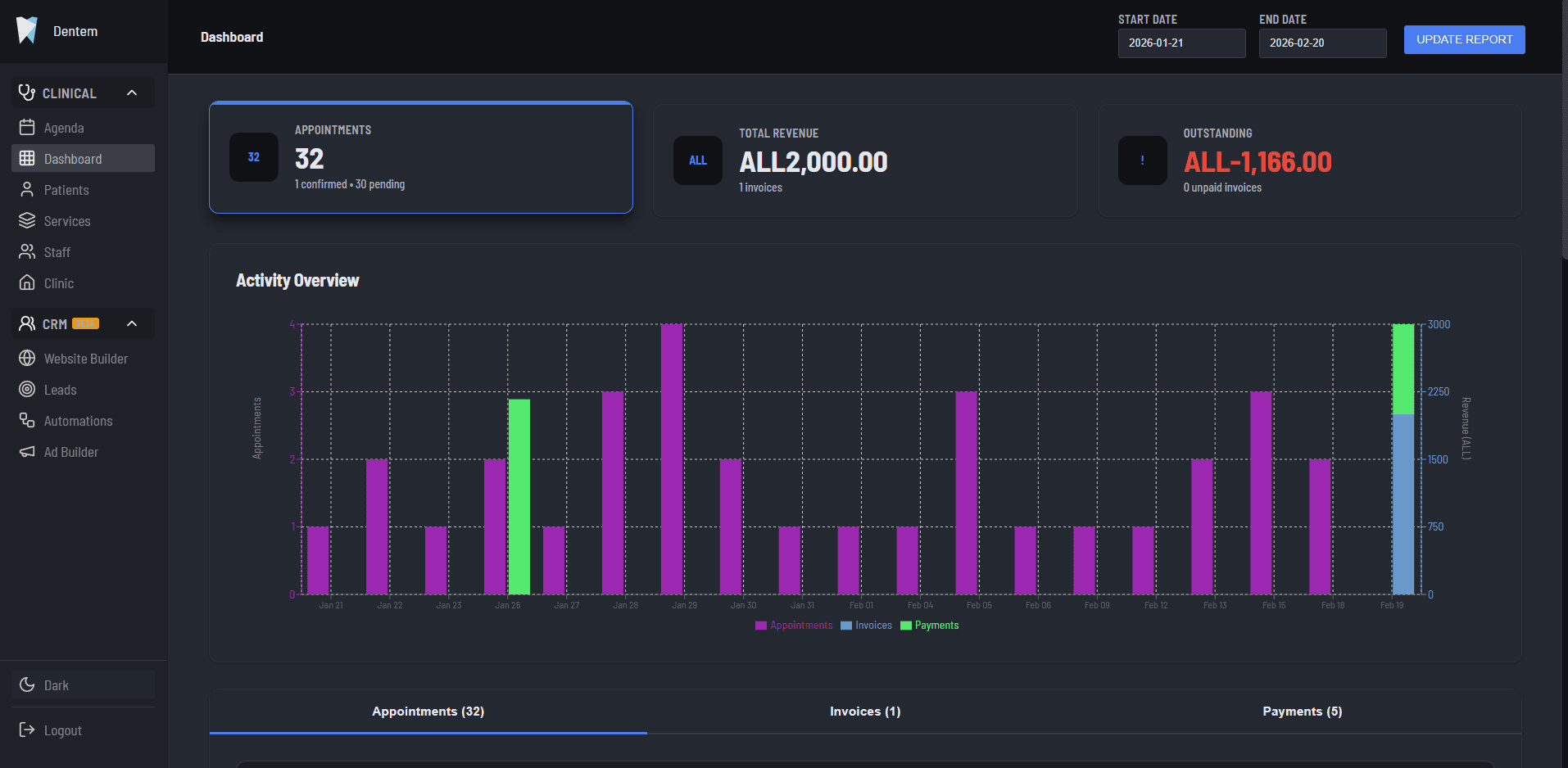1568x768 pixels.
Task: Select the Outstanding summary card
Action: pyautogui.click(x=1309, y=160)
